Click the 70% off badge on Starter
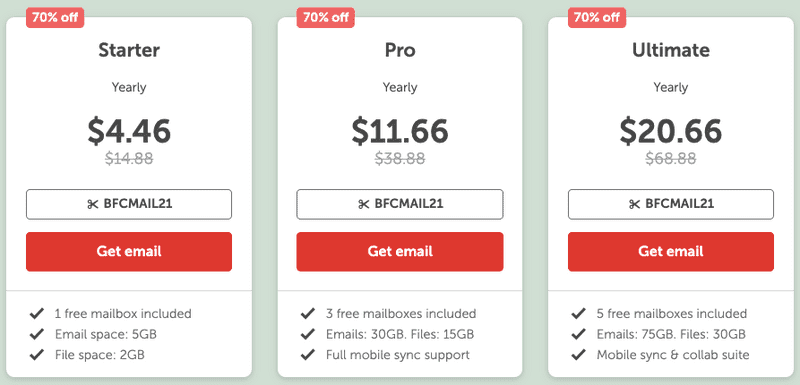This screenshot has height=385, width=800. coord(55,17)
